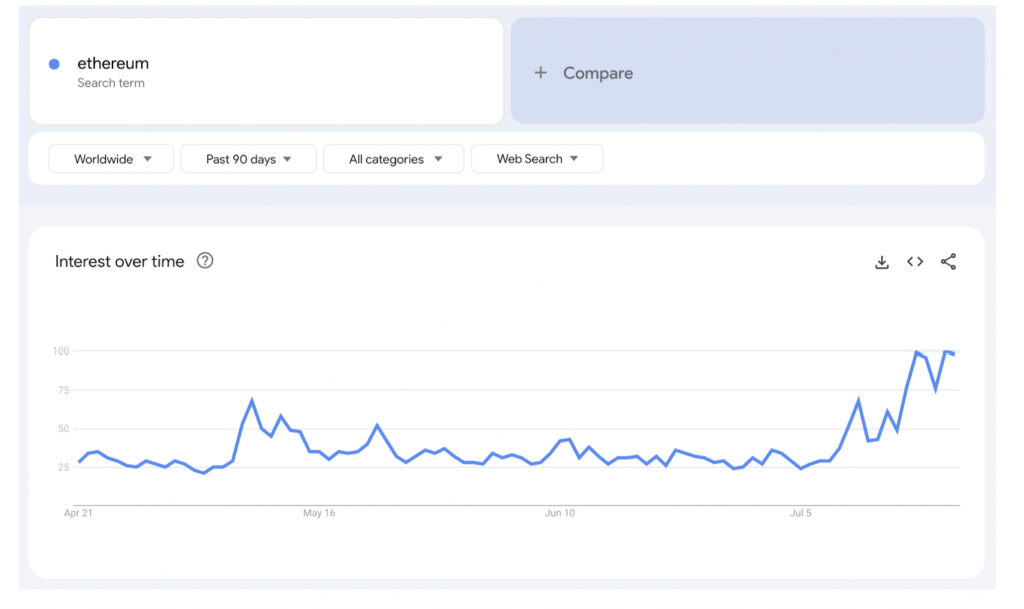Download the interest over time CSV
The image size is (1024, 609).
tap(881, 262)
